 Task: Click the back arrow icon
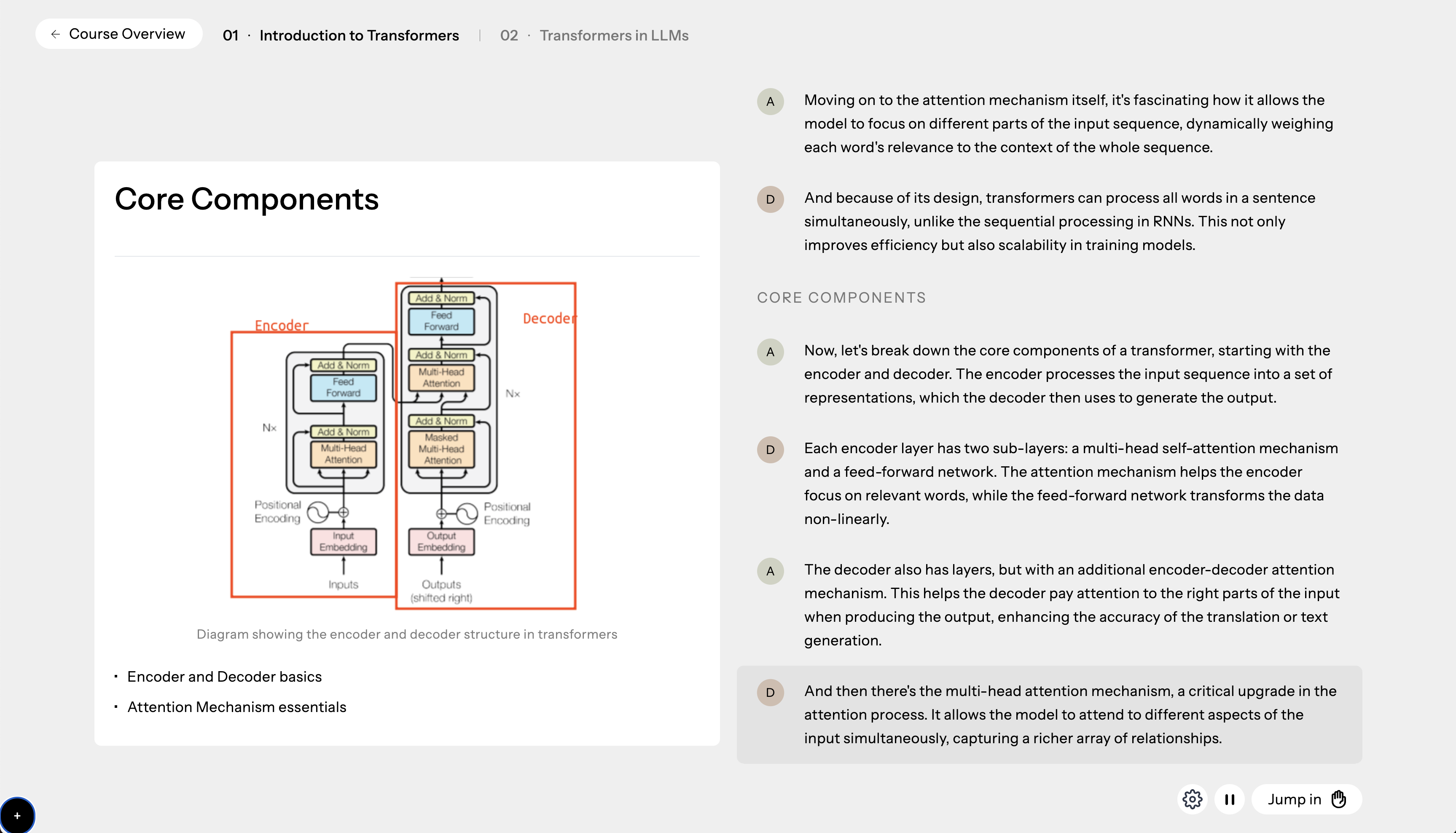click(56, 34)
